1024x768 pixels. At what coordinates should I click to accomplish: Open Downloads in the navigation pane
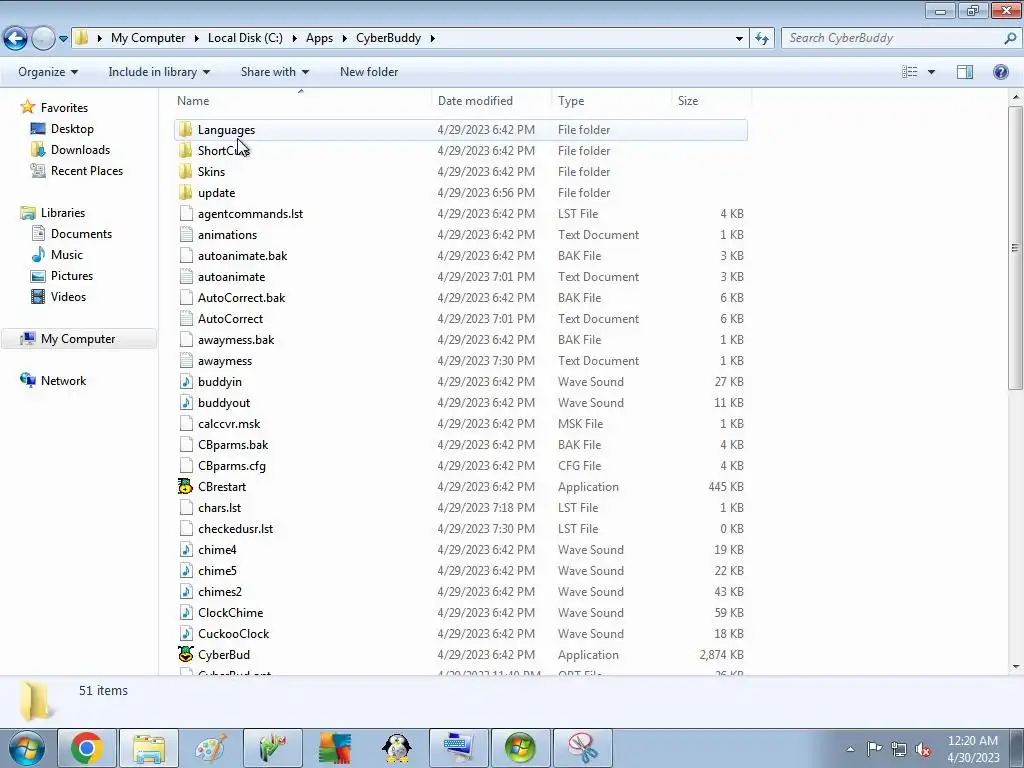pyautogui.click(x=80, y=150)
